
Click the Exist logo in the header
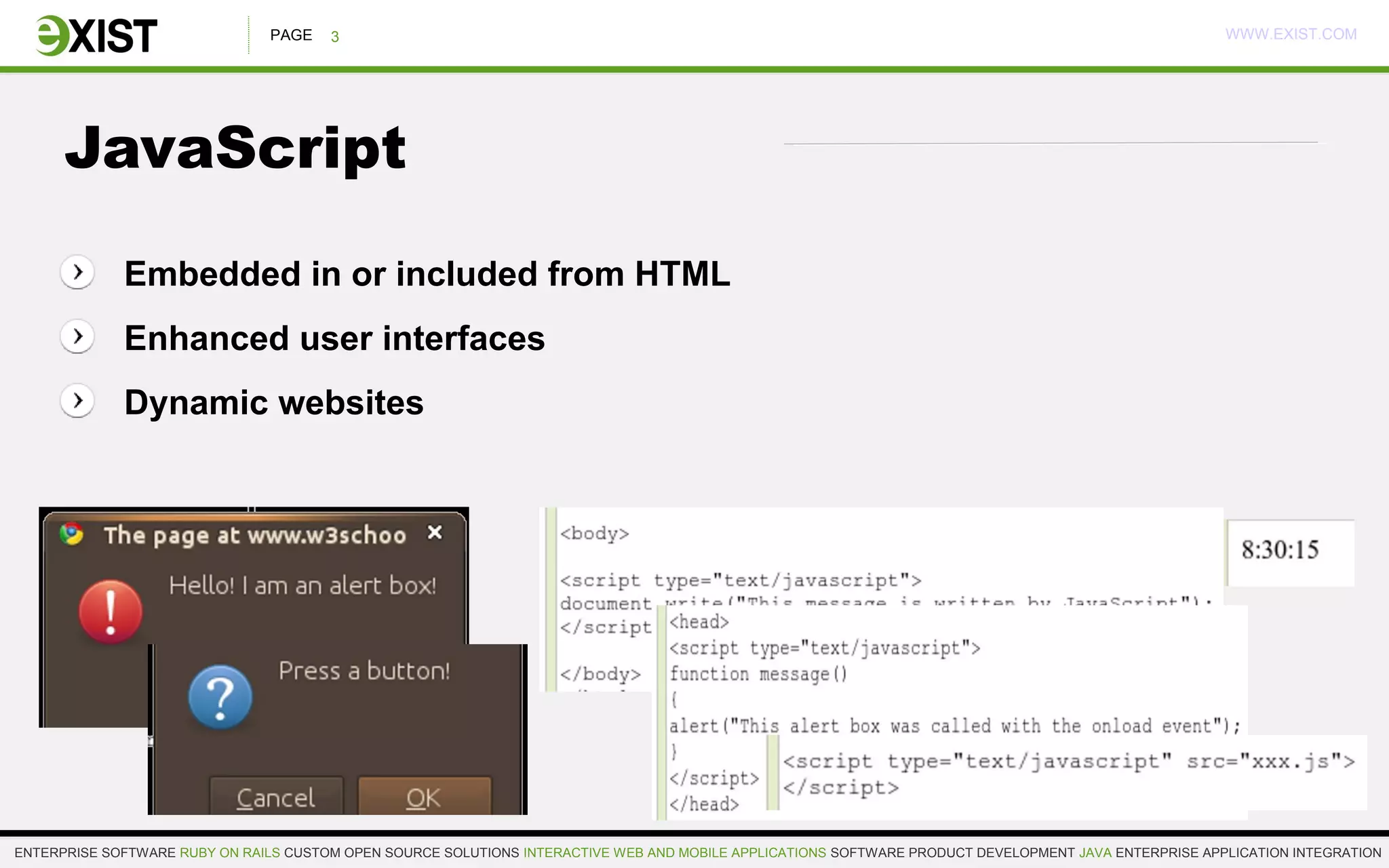(x=96, y=35)
